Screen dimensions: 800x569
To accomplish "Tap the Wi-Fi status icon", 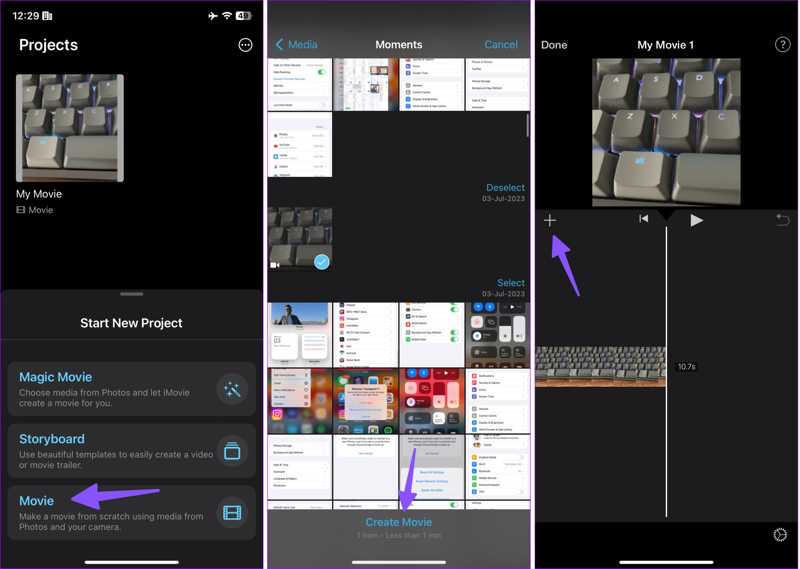I will click(x=227, y=16).
